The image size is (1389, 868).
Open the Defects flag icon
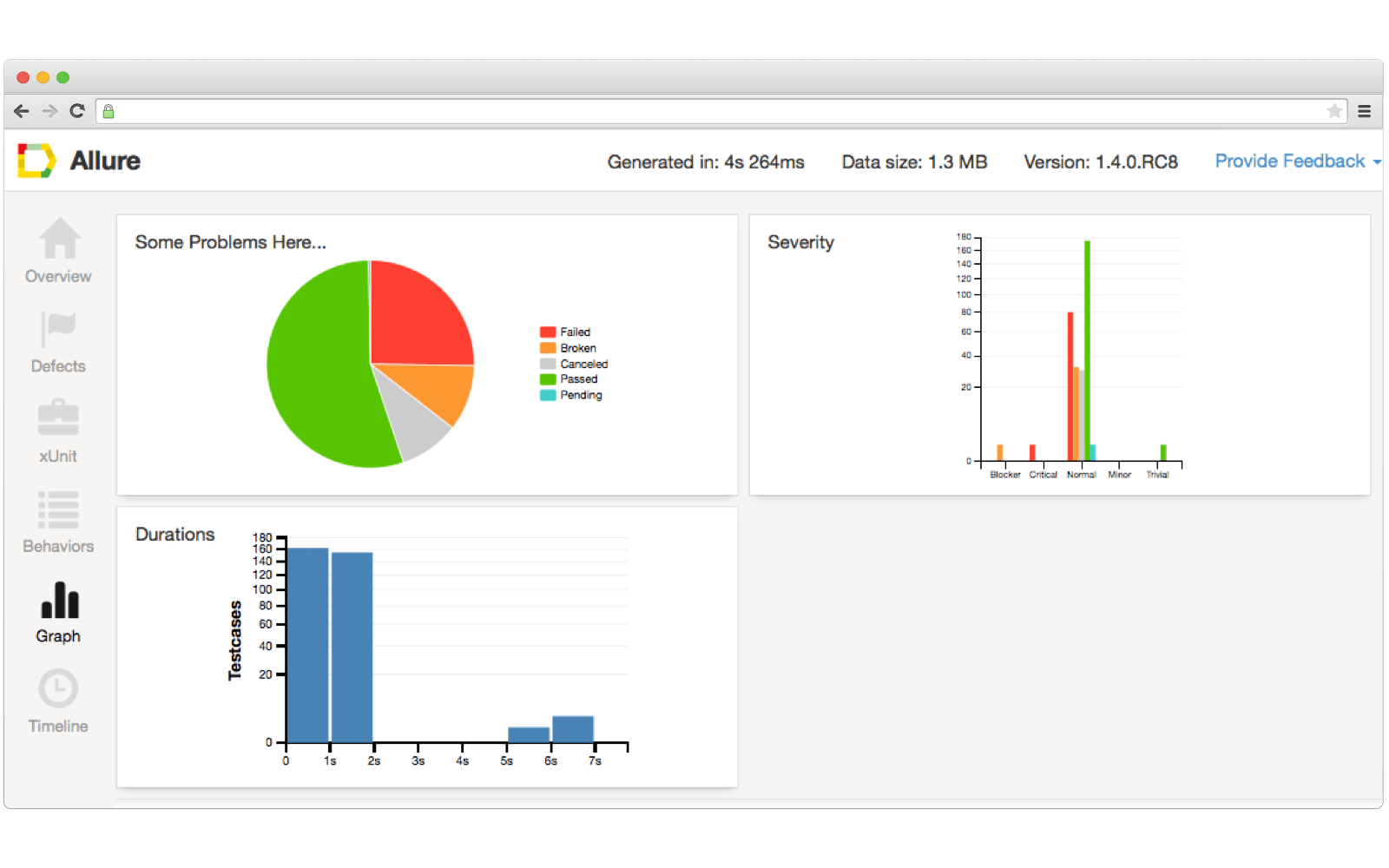pyautogui.click(x=58, y=329)
